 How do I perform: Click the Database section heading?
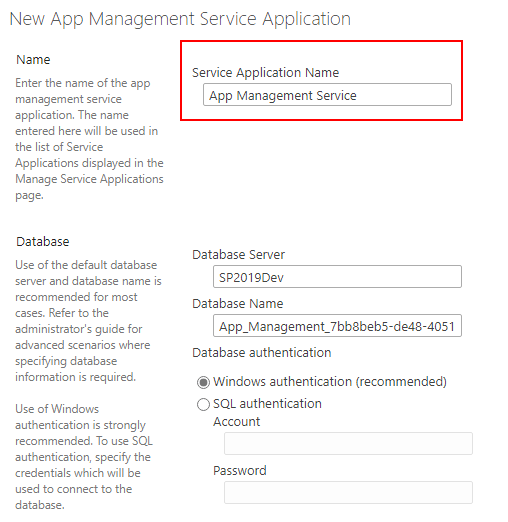click(x=43, y=242)
